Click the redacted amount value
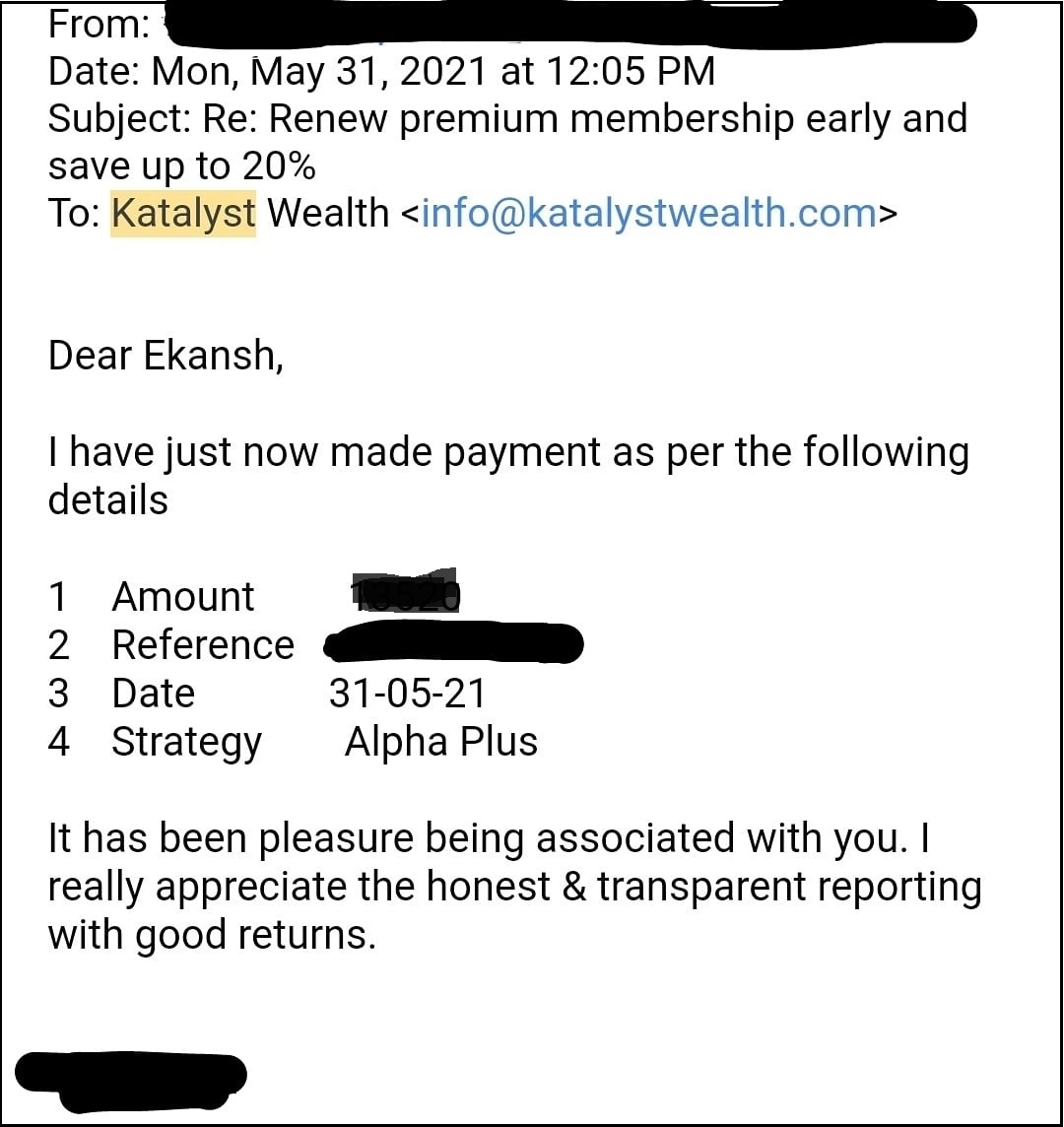Image resolution: width=1064 pixels, height=1127 pixels. pyautogui.click(x=405, y=591)
